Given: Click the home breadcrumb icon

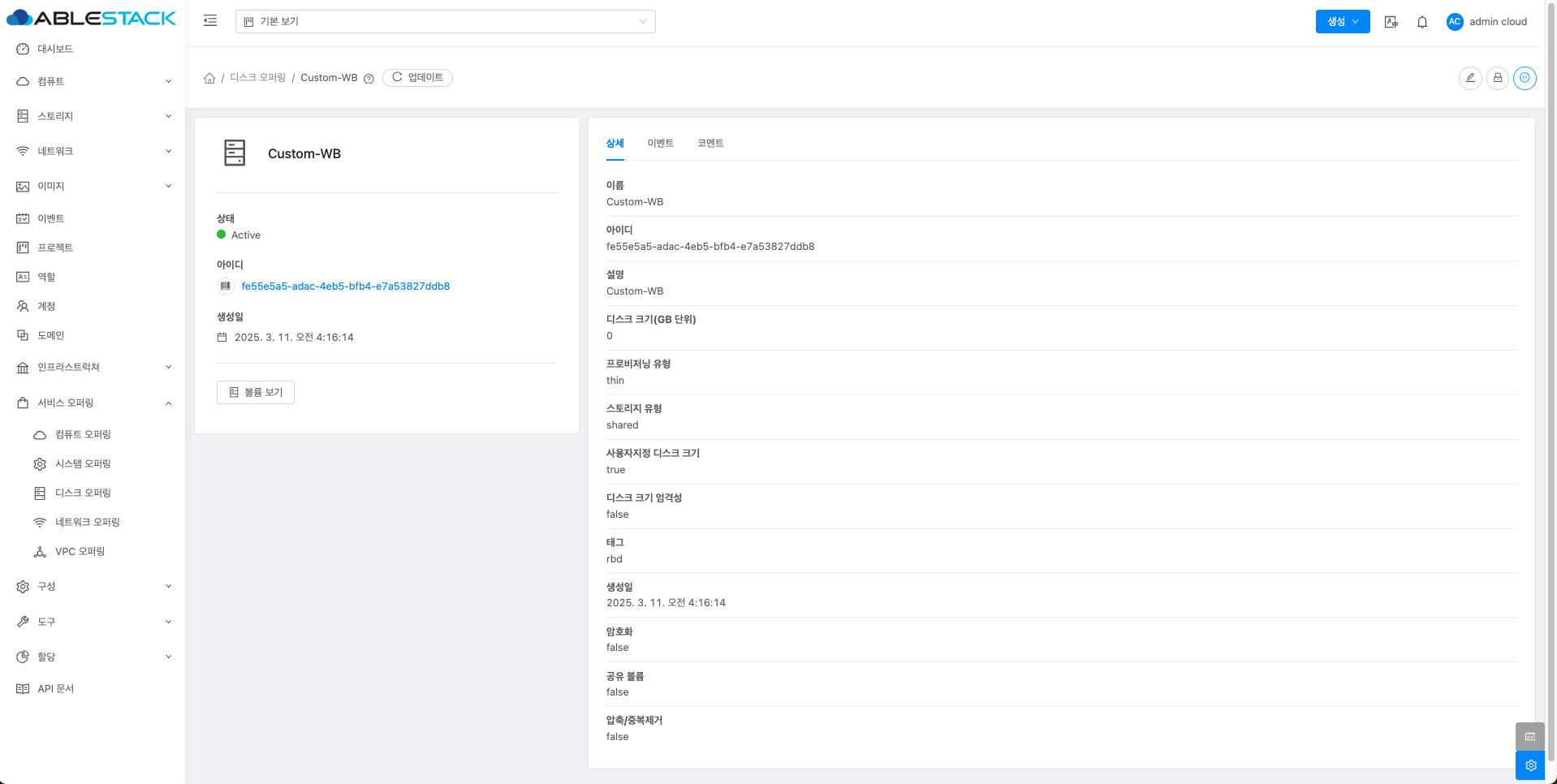Looking at the screenshot, I should (209, 78).
